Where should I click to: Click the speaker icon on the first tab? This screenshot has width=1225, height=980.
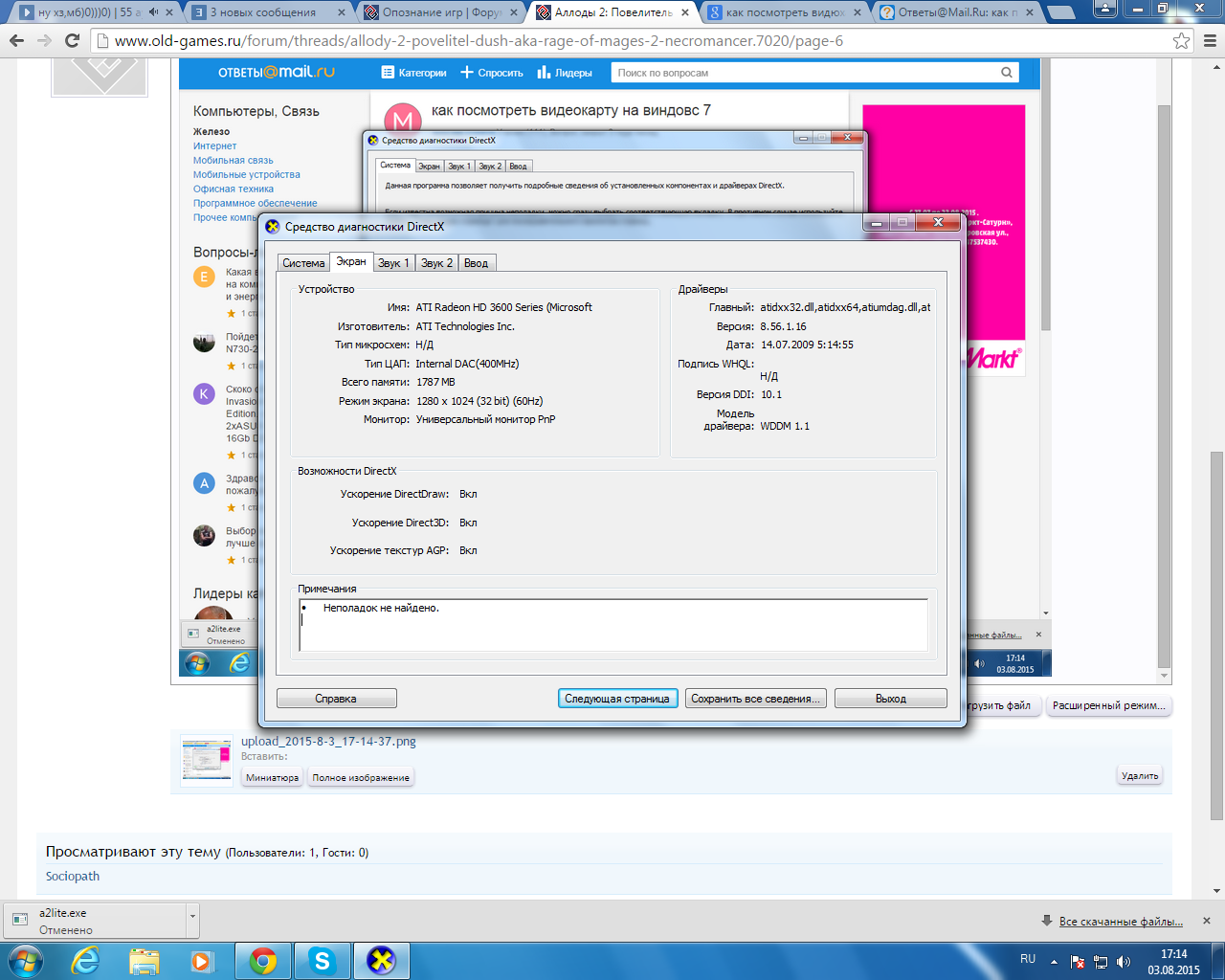tap(153, 12)
